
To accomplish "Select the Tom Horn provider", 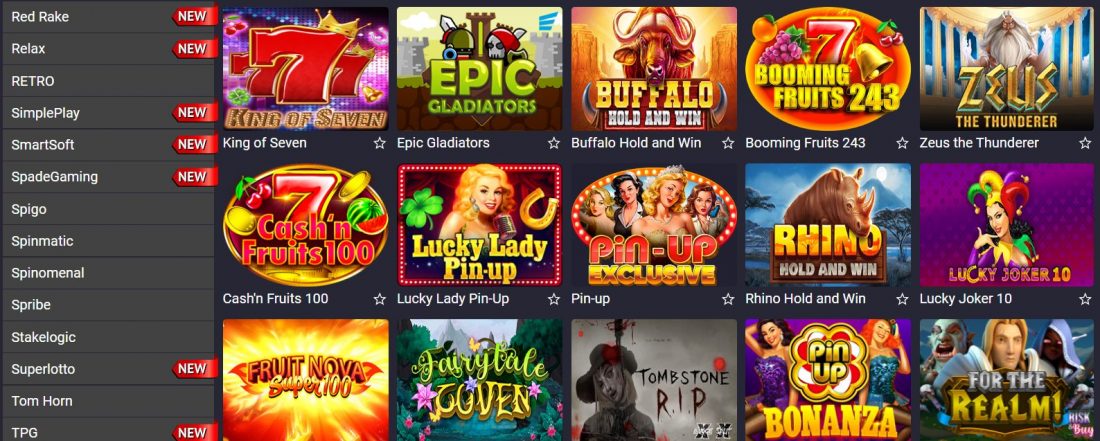I will tap(108, 401).
